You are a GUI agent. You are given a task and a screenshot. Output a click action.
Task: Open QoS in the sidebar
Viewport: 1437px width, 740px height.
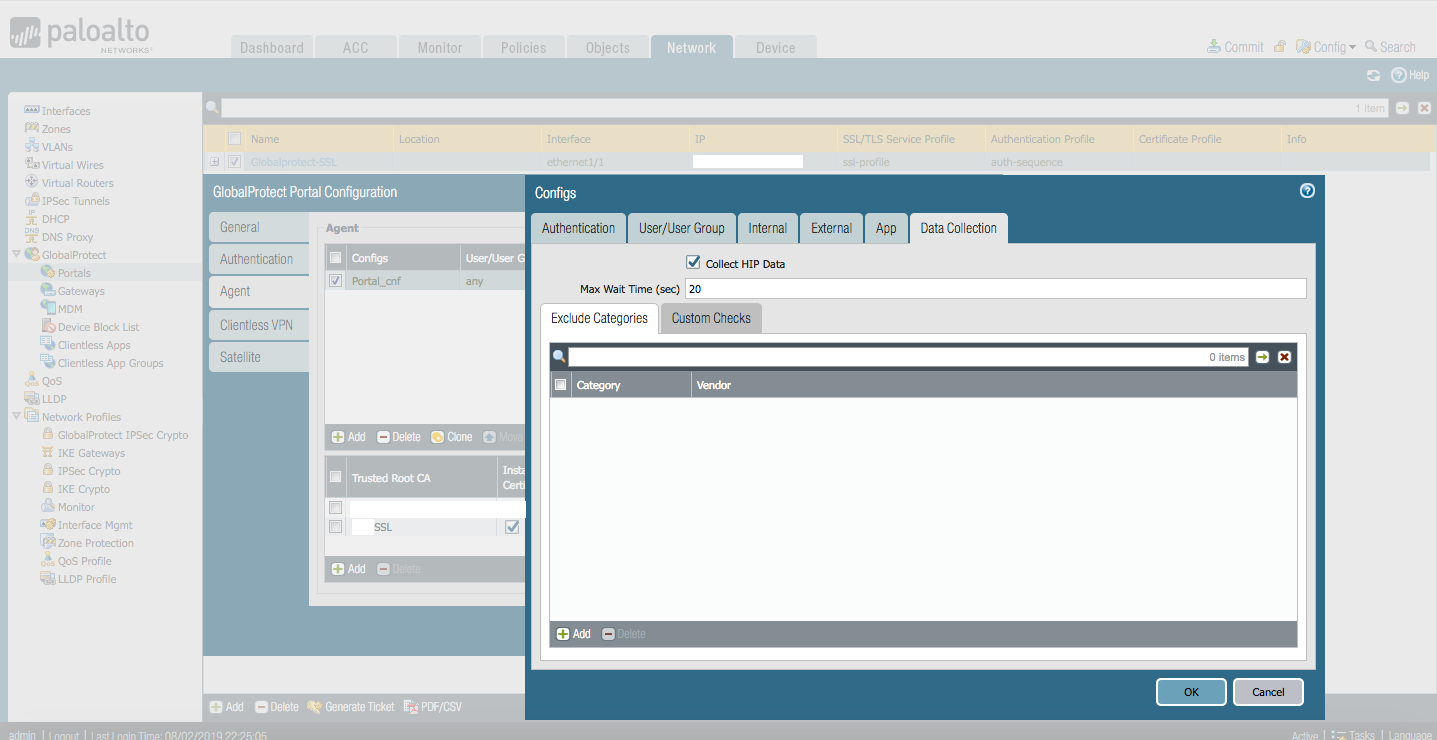[x=51, y=381]
